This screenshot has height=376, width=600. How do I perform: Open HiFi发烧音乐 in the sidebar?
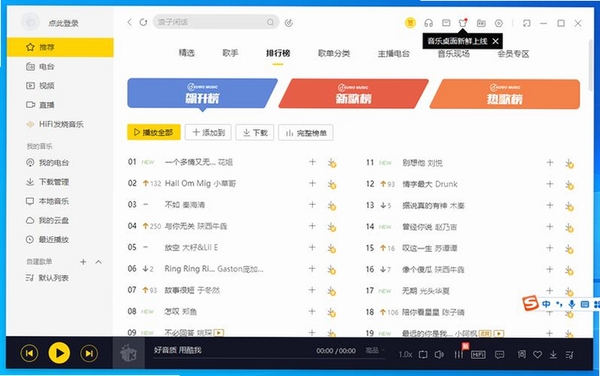click(60, 124)
